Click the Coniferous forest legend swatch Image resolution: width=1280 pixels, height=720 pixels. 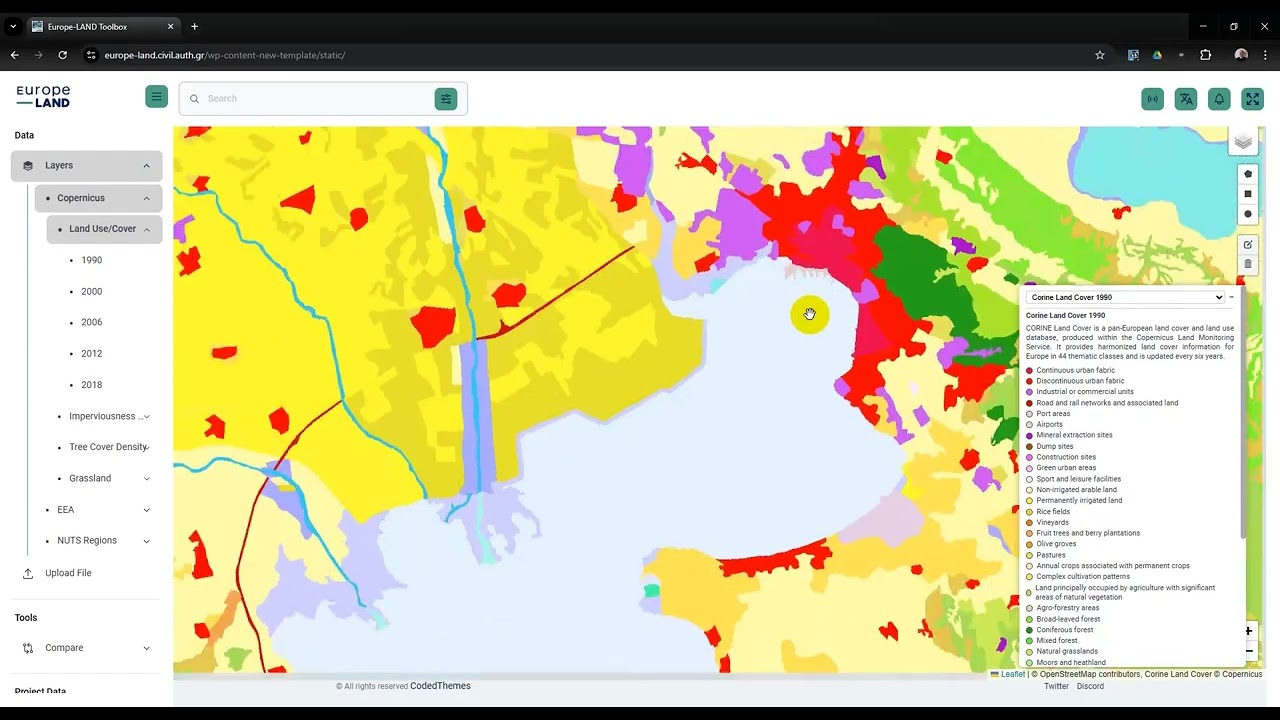pos(1029,630)
